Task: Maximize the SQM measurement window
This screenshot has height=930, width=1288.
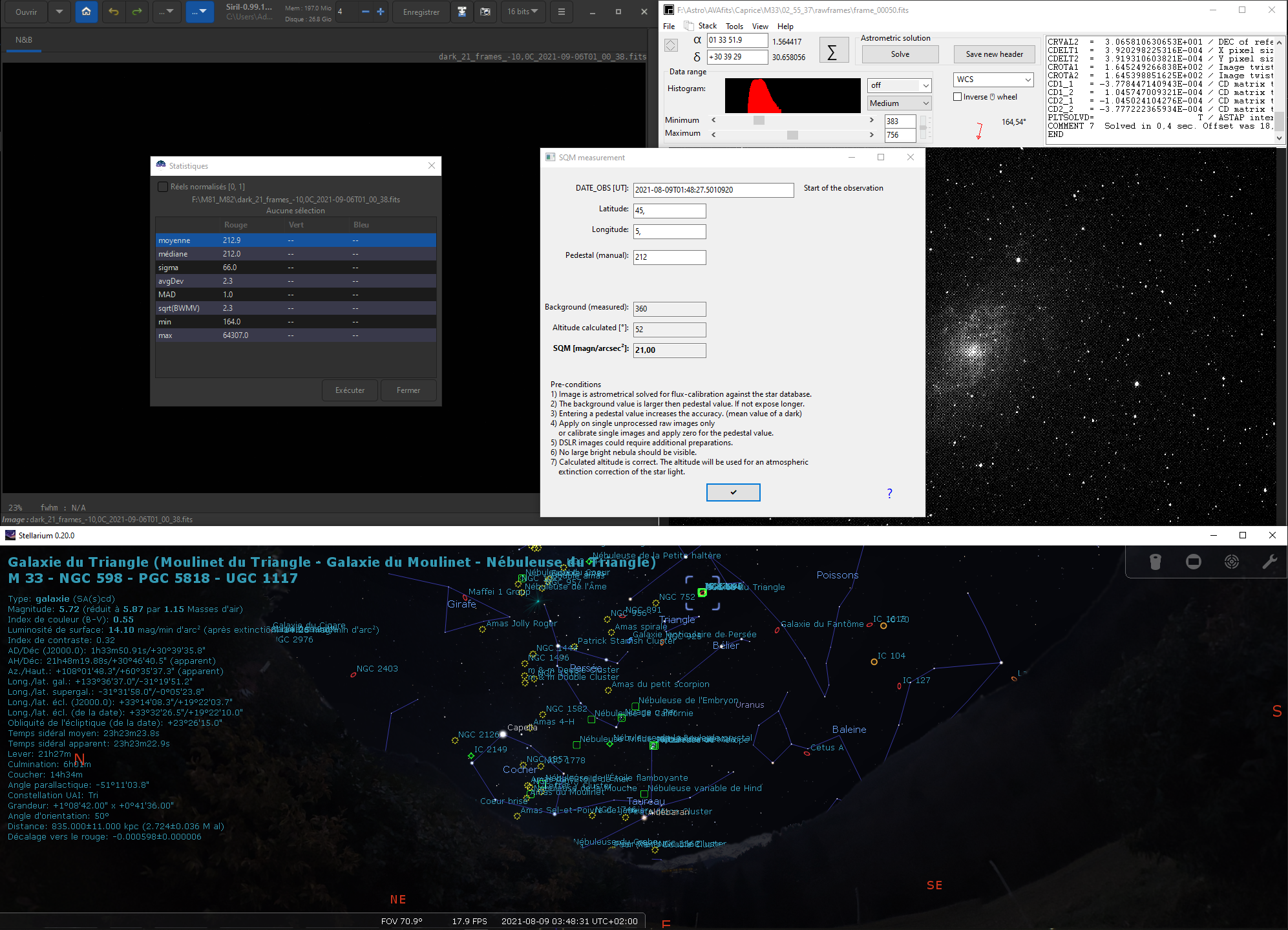Action: click(x=881, y=157)
